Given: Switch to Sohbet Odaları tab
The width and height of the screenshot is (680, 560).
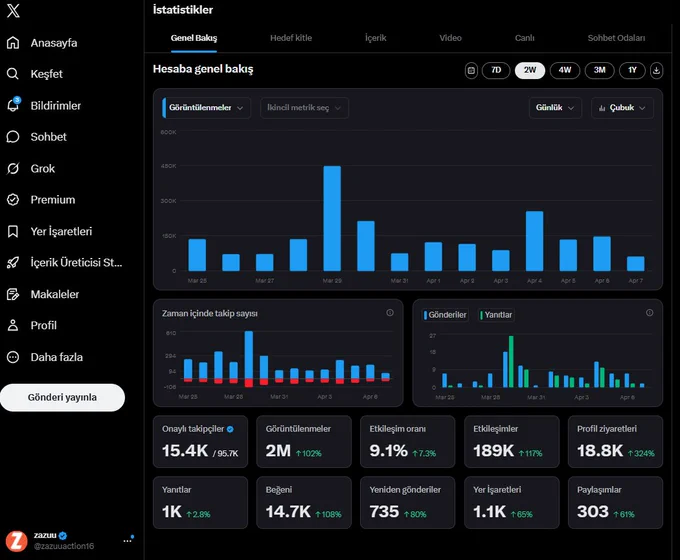Looking at the screenshot, I should click(616, 38).
